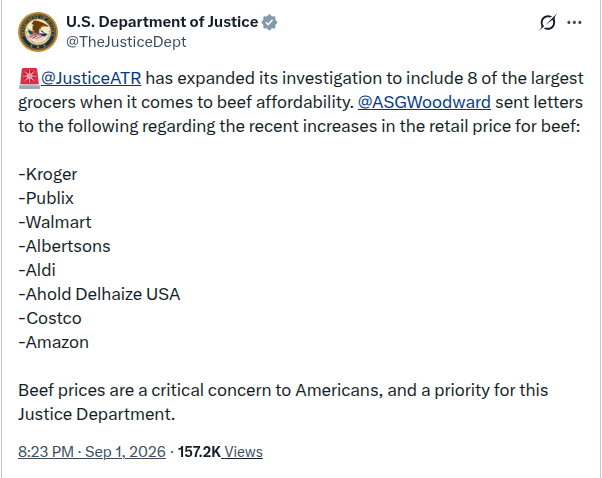Viewport: 602px width, 478px height.
Task: Click the -Walmart list line
Action: click(x=55, y=222)
